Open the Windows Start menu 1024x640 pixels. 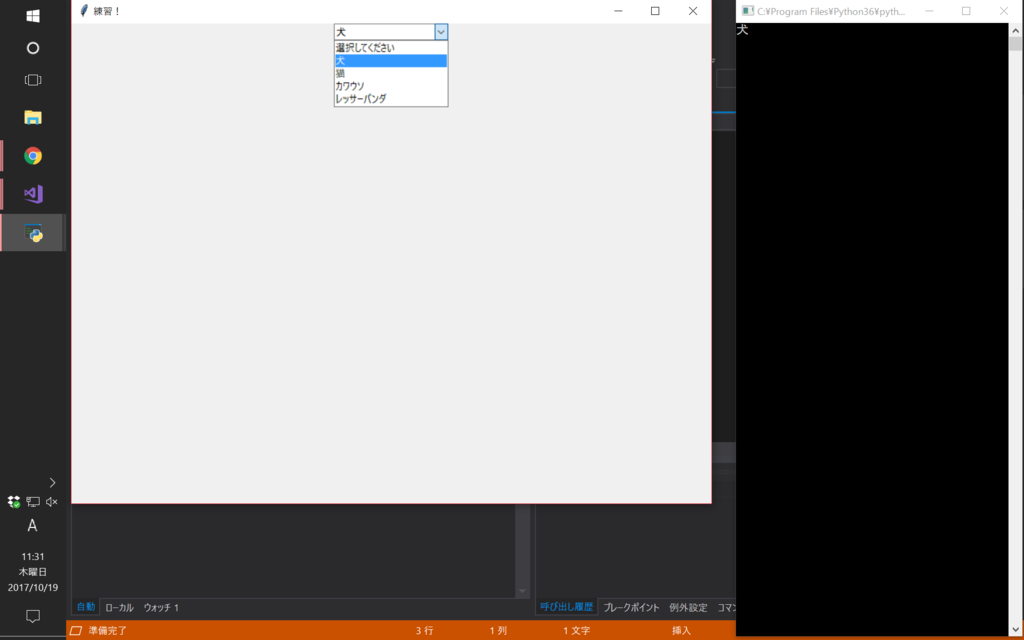33,16
